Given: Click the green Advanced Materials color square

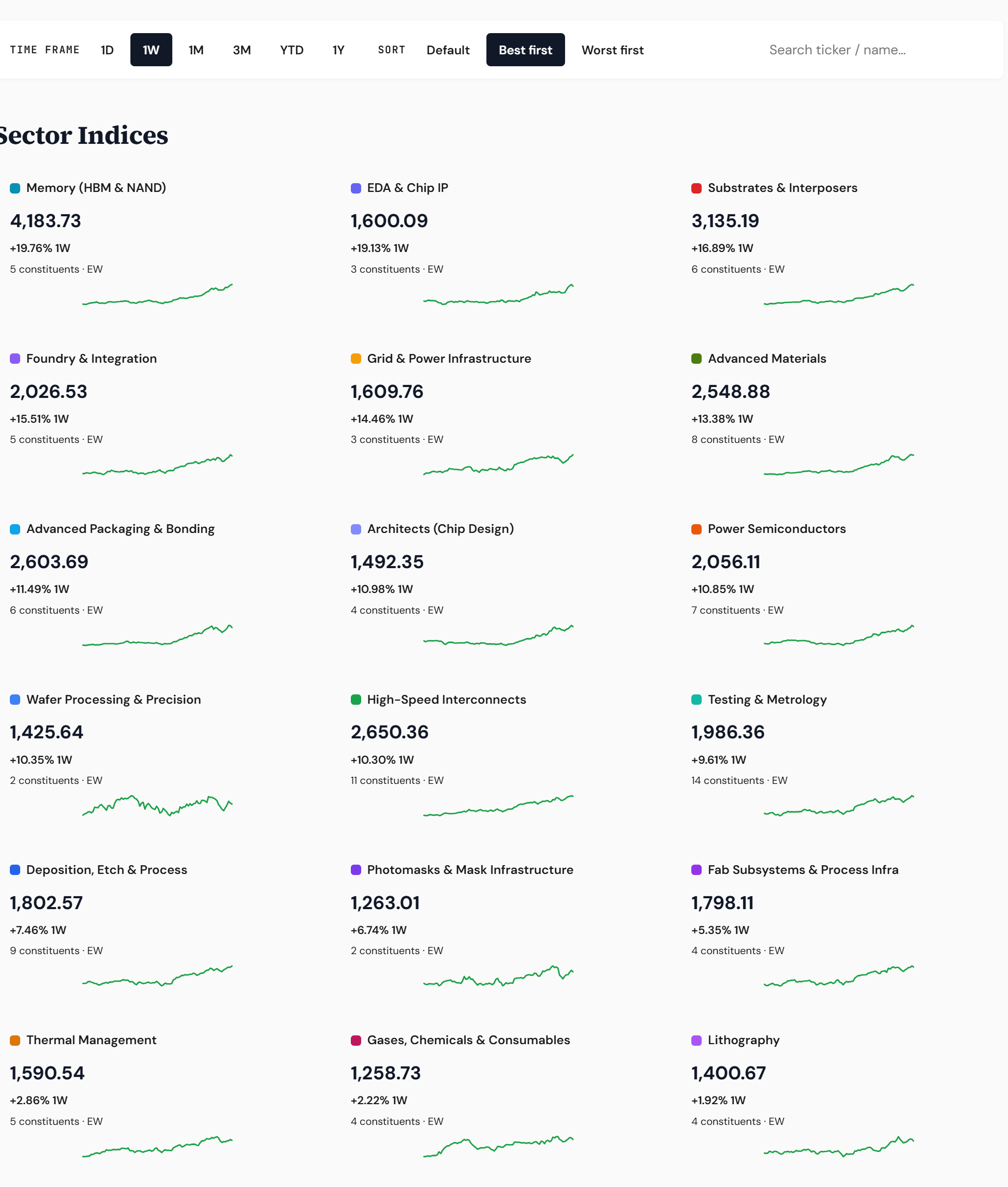Looking at the screenshot, I should [x=696, y=359].
